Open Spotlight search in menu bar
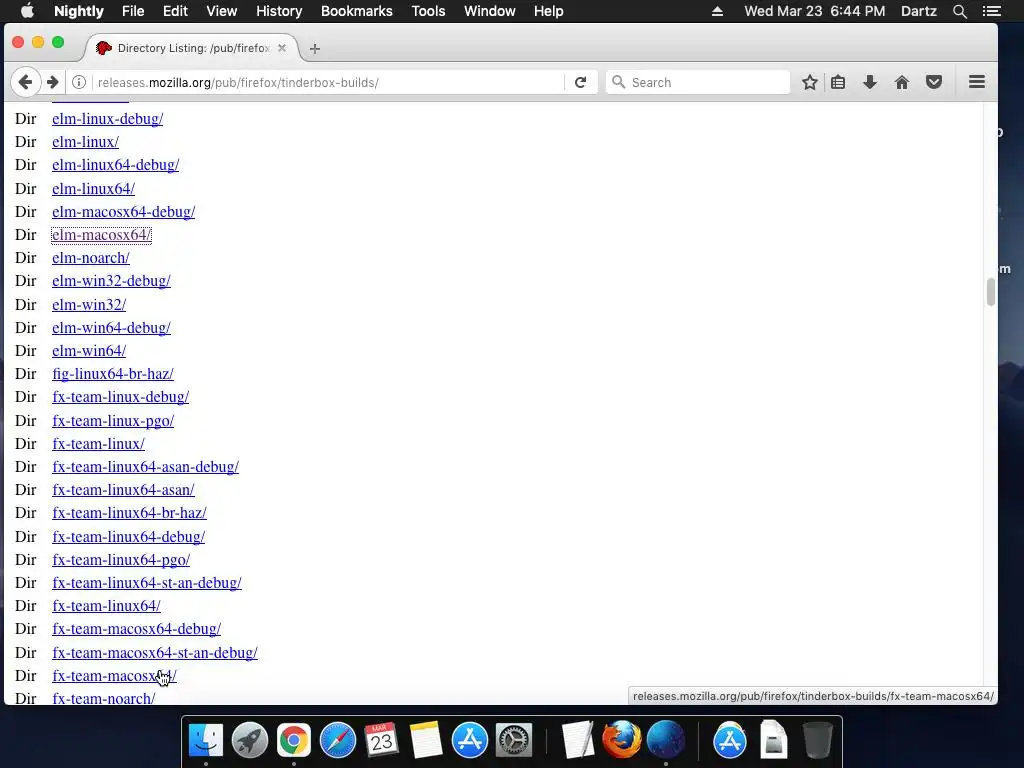This screenshot has height=768, width=1024. coord(960,11)
